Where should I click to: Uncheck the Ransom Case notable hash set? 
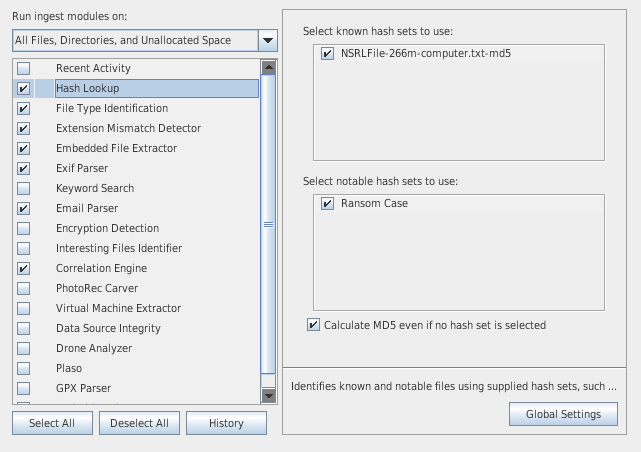click(328, 204)
